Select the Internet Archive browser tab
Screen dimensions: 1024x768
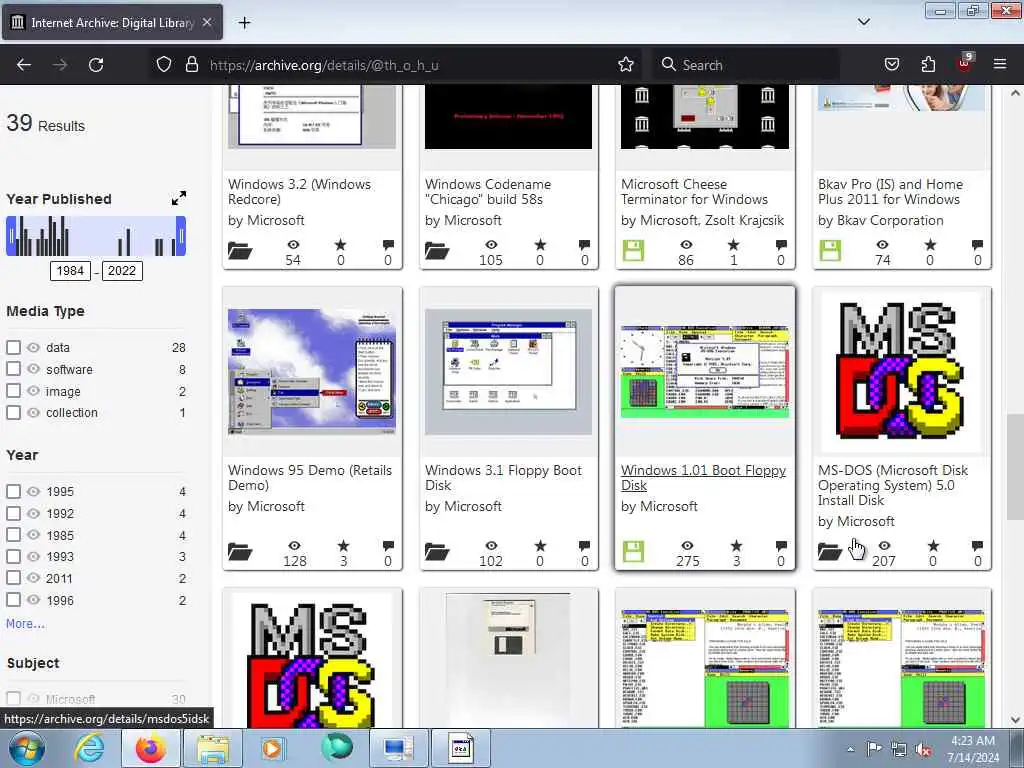click(x=112, y=22)
